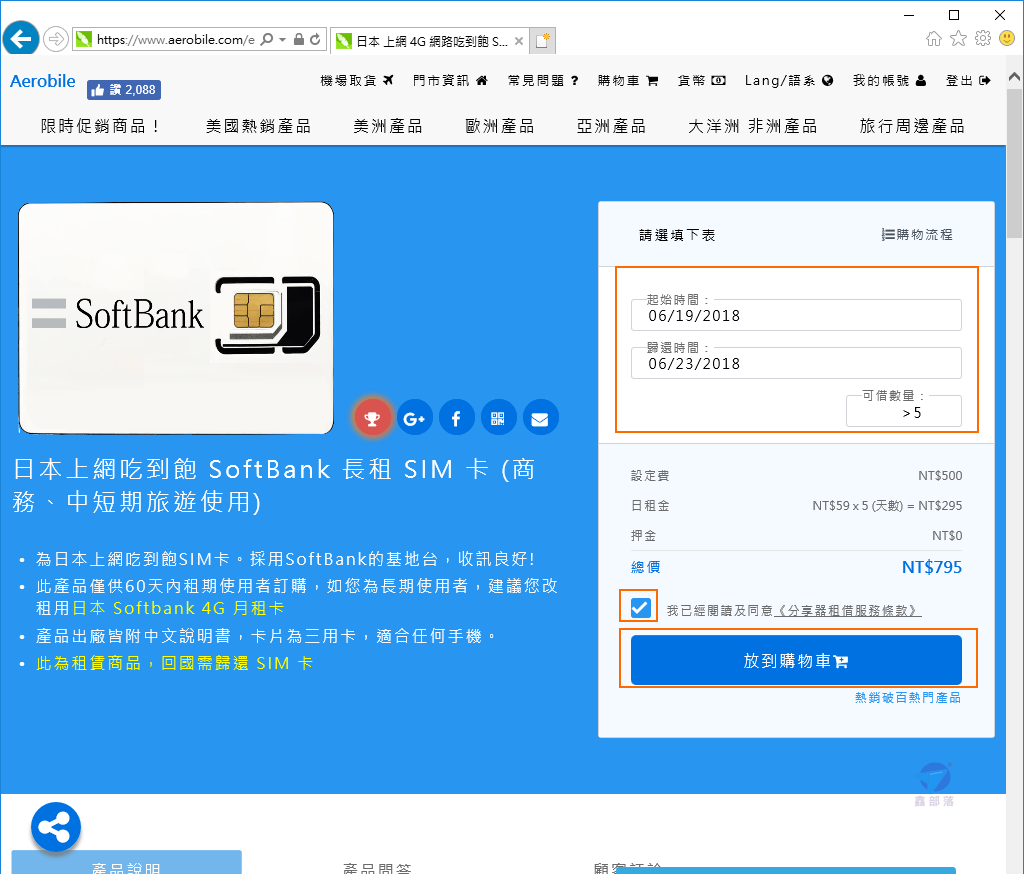Click the 可借數量 quantity field

click(x=904, y=412)
